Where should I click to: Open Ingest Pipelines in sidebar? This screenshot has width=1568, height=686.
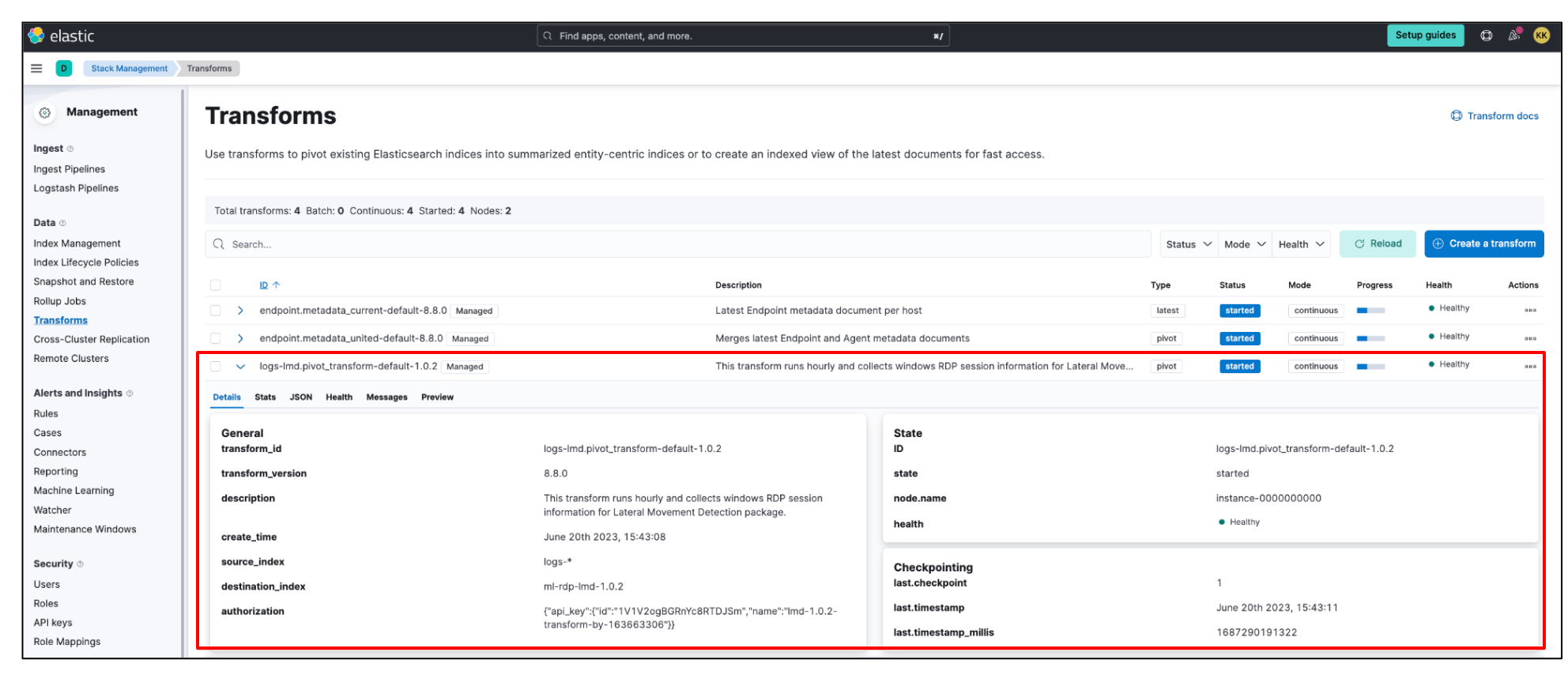point(70,169)
